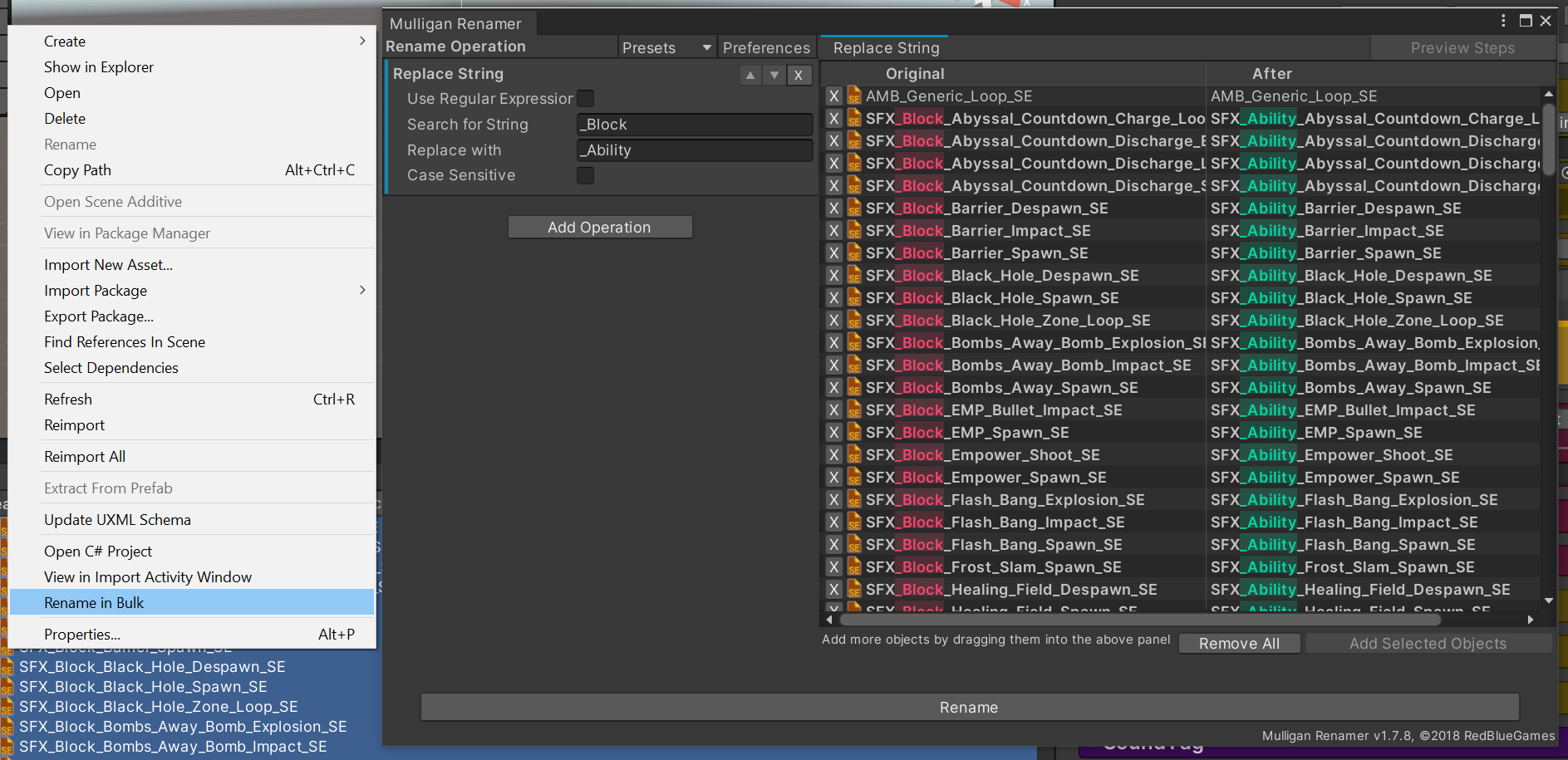
Task: Remove SFX_Block_Flash_Bang_Explosion_SE row via X
Action: click(x=833, y=500)
